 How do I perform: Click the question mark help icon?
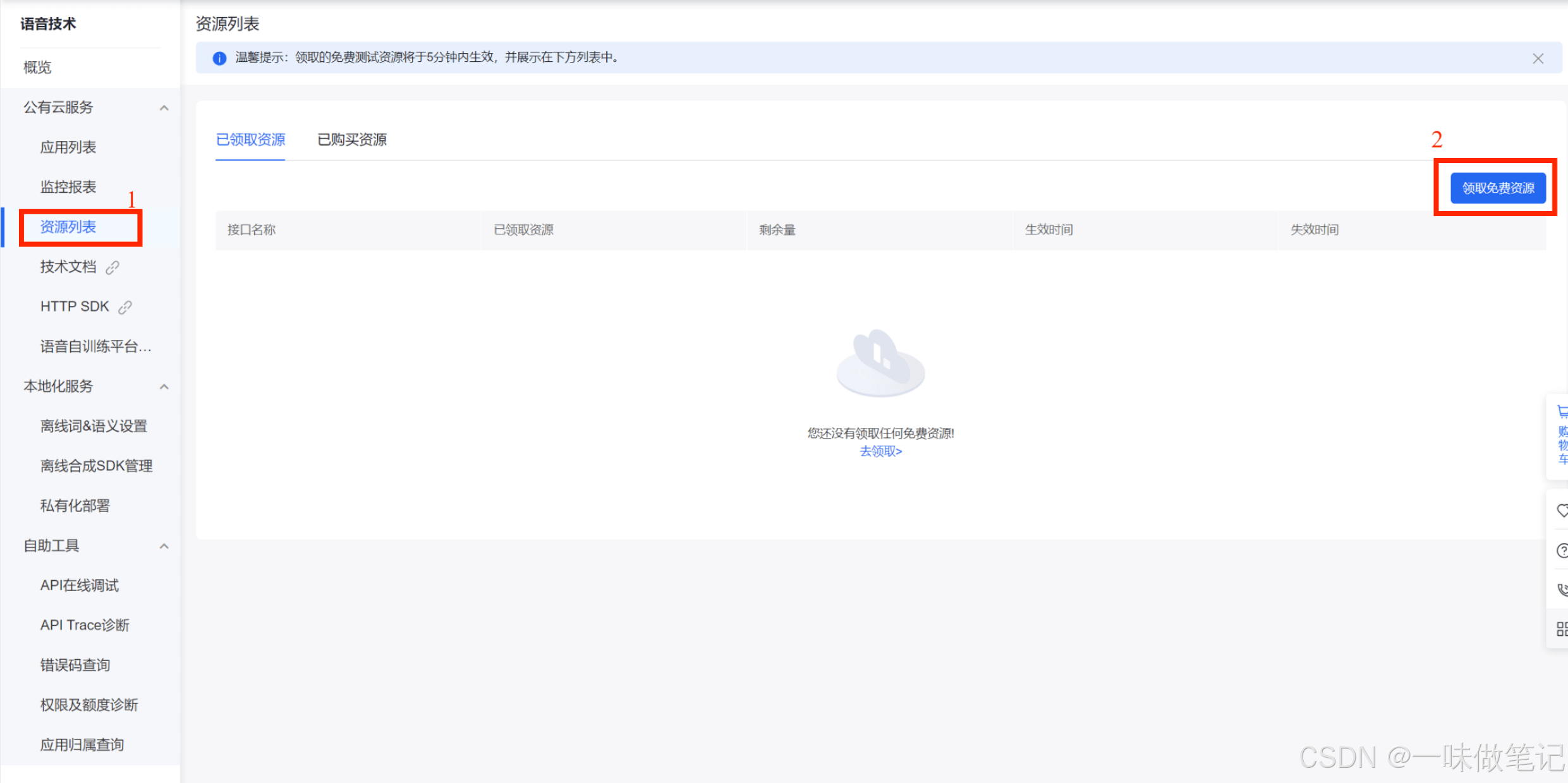pyautogui.click(x=1561, y=550)
